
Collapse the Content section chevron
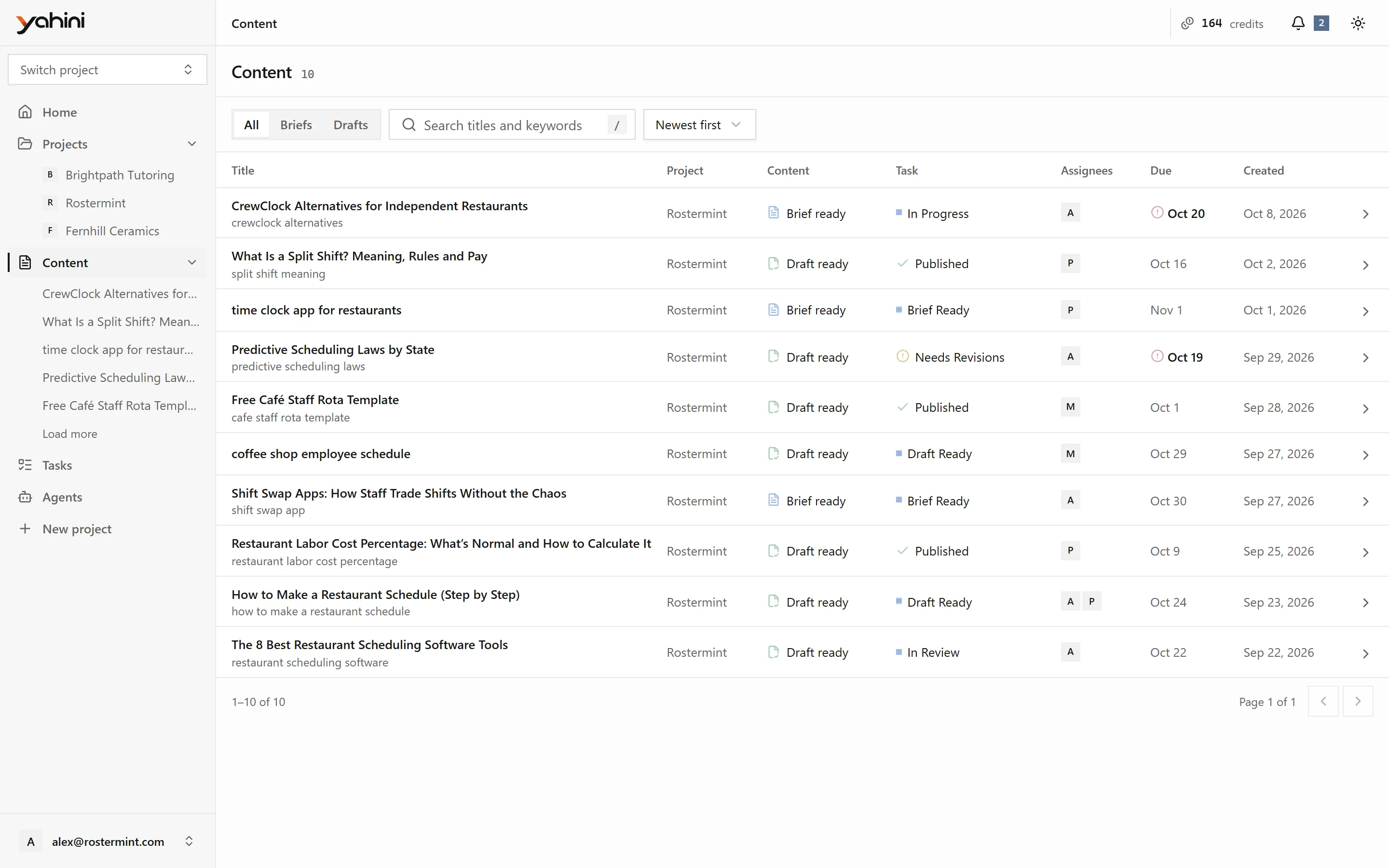tap(191, 262)
